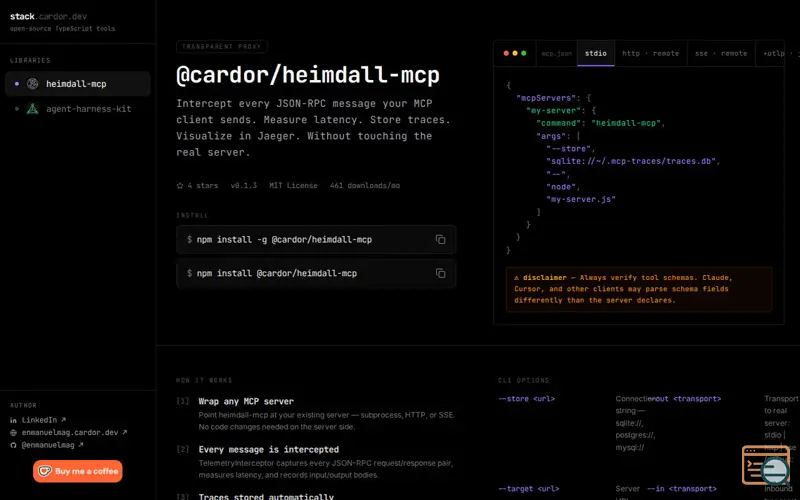Click the agent-harness-kit green triangle icon
The width and height of the screenshot is (800, 500).
33,109
